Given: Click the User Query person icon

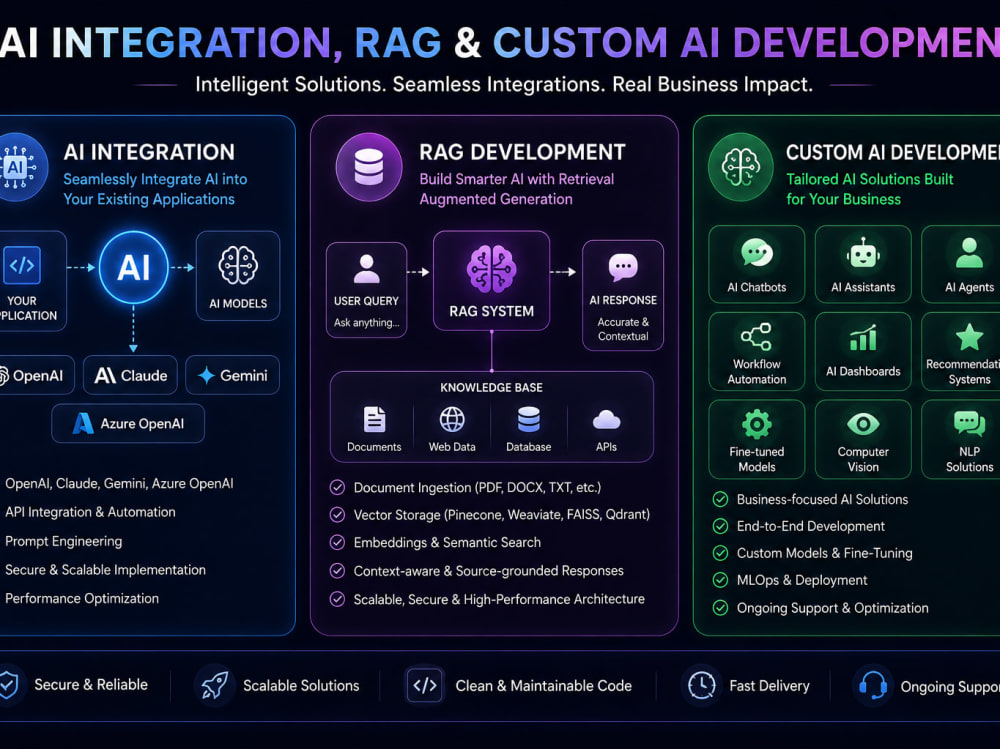Looking at the screenshot, I should (367, 269).
